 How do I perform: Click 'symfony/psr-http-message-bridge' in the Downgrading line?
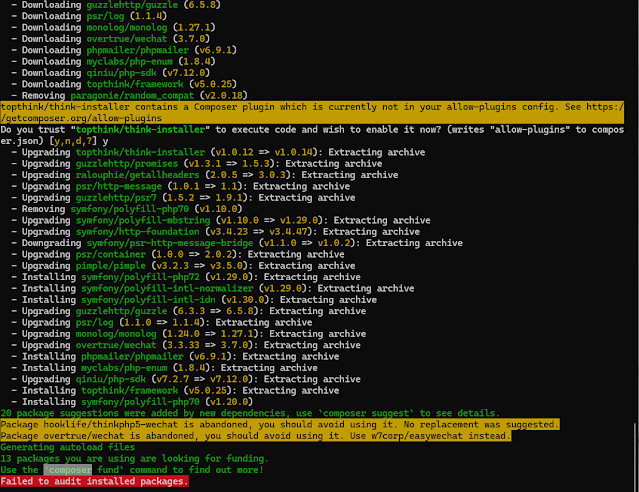pos(170,243)
